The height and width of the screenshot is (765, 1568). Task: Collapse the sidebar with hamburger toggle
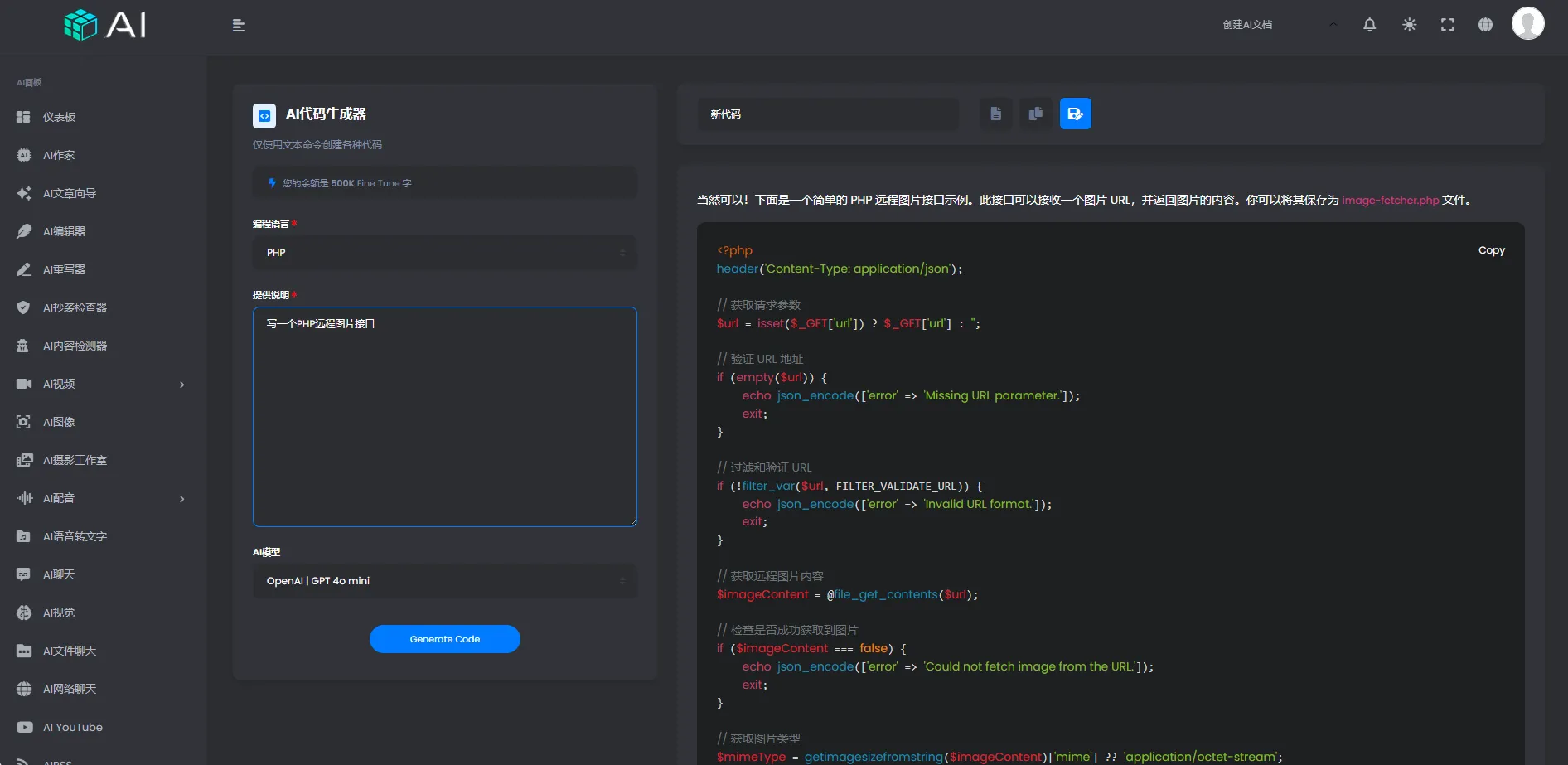(239, 26)
